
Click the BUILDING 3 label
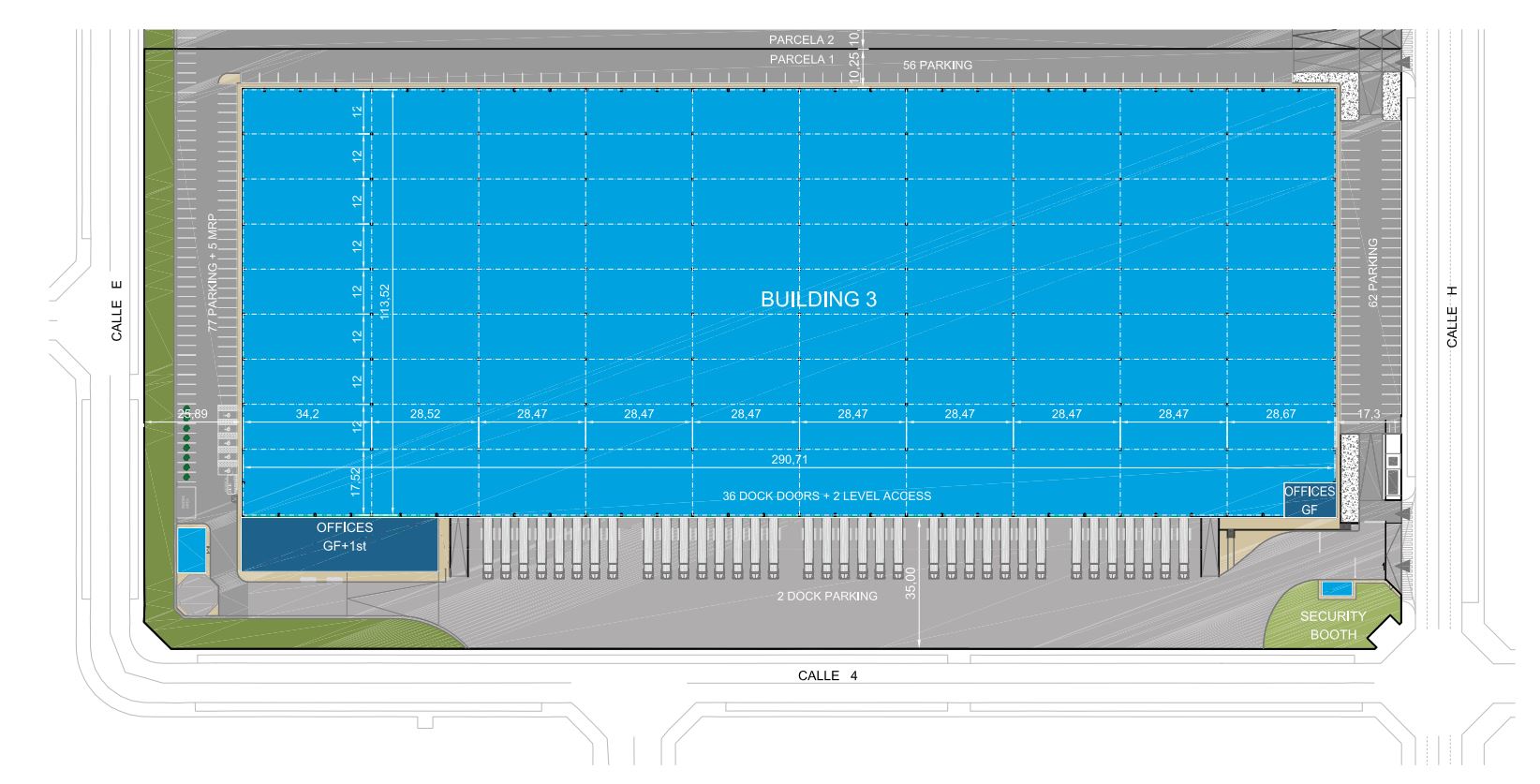pyautogui.click(x=818, y=300)
